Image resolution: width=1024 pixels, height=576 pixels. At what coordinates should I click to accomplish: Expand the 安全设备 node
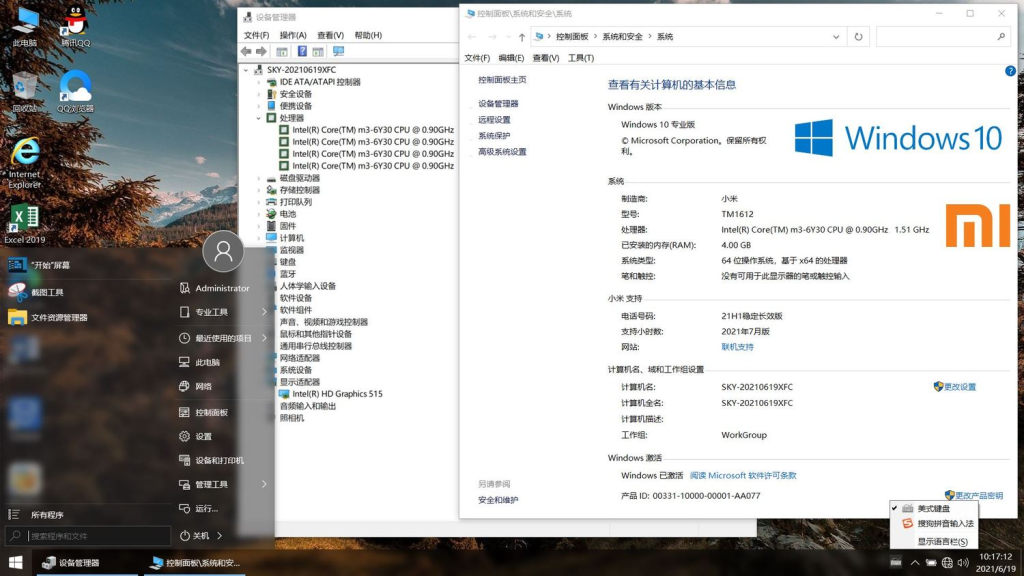[259, 94]
